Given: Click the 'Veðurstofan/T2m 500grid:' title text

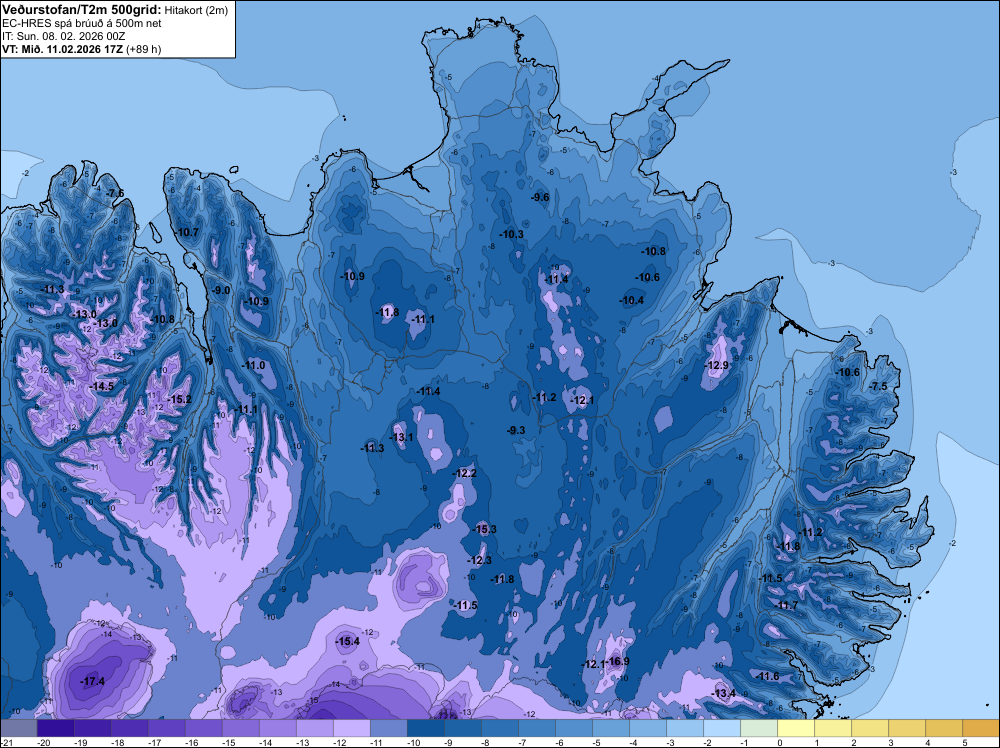Looking at the screenshot, I should tap(82, 9).
